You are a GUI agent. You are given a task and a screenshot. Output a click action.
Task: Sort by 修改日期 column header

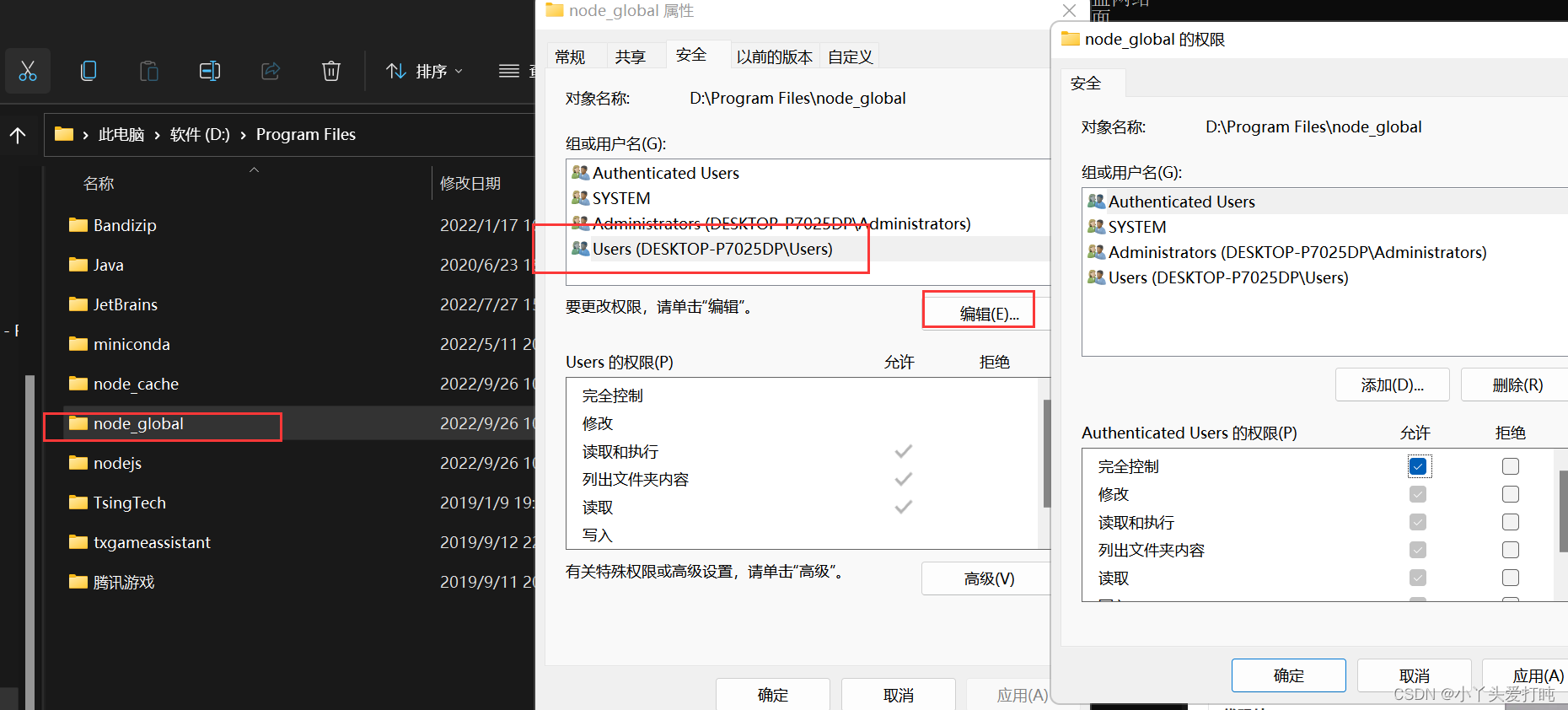[470, 184]
